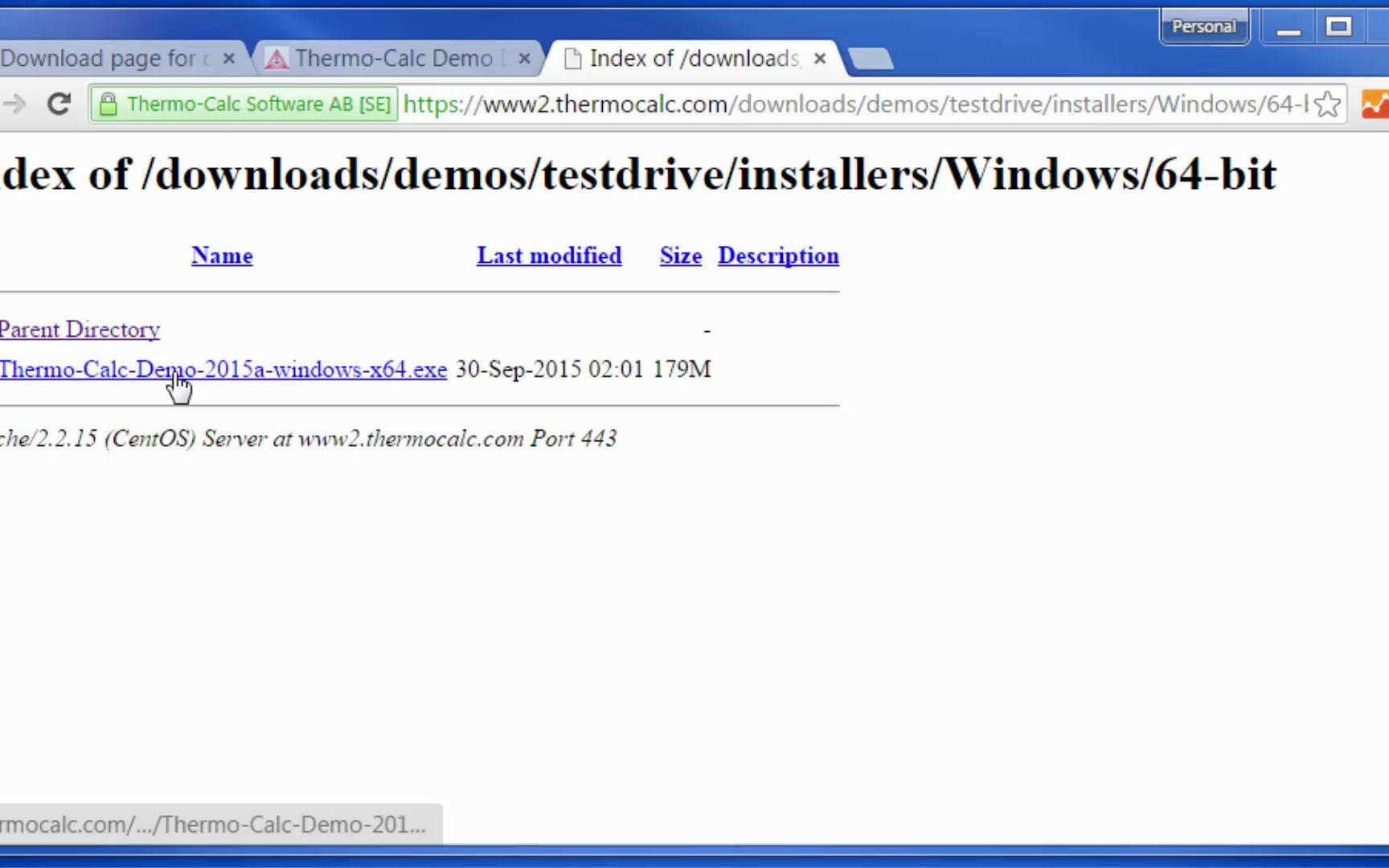Open the Parent Directory link
This screenshot has height=868, width=1389.
(x=80, y=330)
